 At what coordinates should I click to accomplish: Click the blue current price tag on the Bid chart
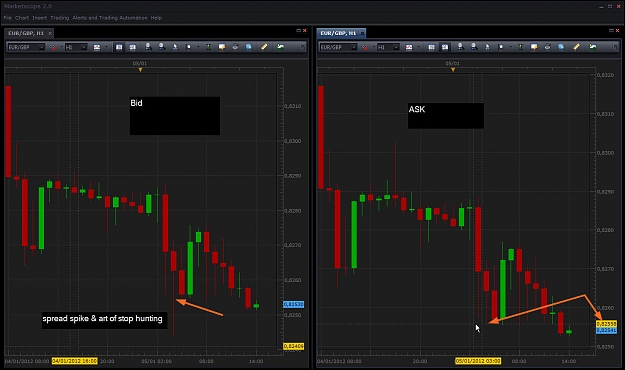[x=293, y=304]
